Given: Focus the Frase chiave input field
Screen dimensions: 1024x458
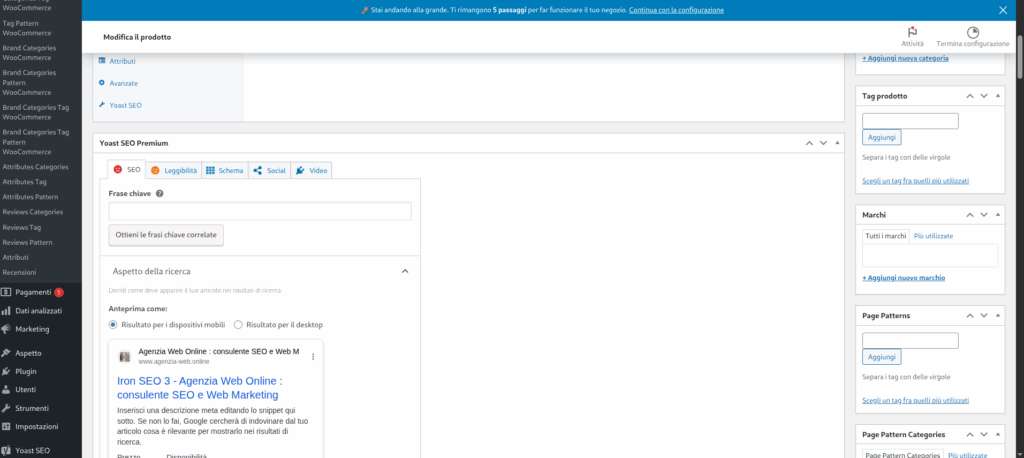Looking at the screenshot, I should (260, 211).
